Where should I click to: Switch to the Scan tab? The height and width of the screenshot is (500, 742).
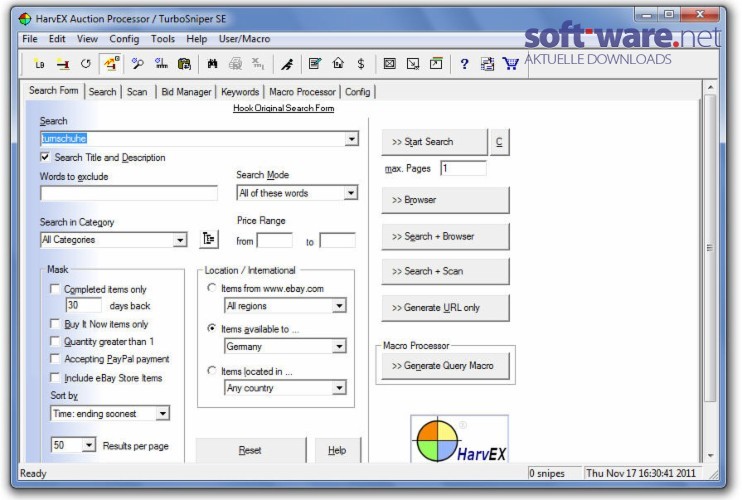[137, 92]
